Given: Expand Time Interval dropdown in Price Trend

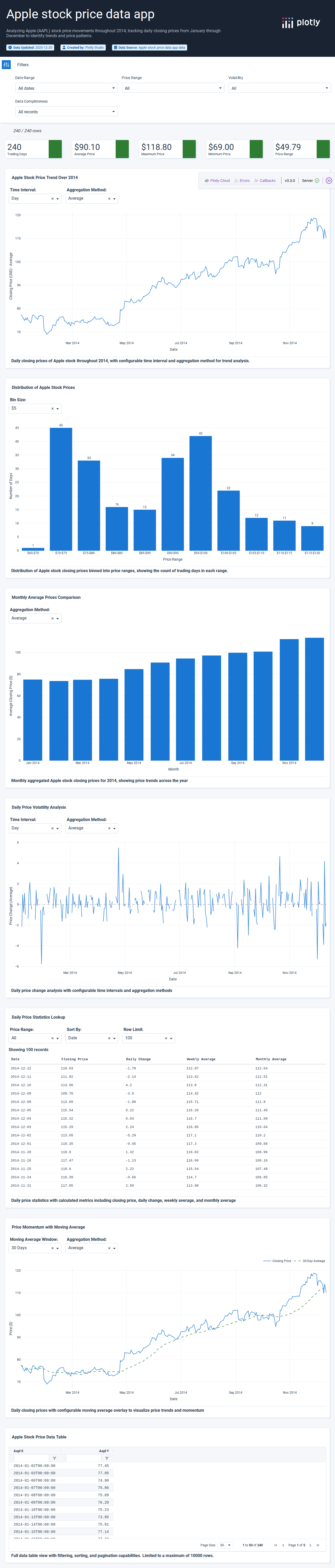Looking at the screenshot, I should tap(58, 199).
